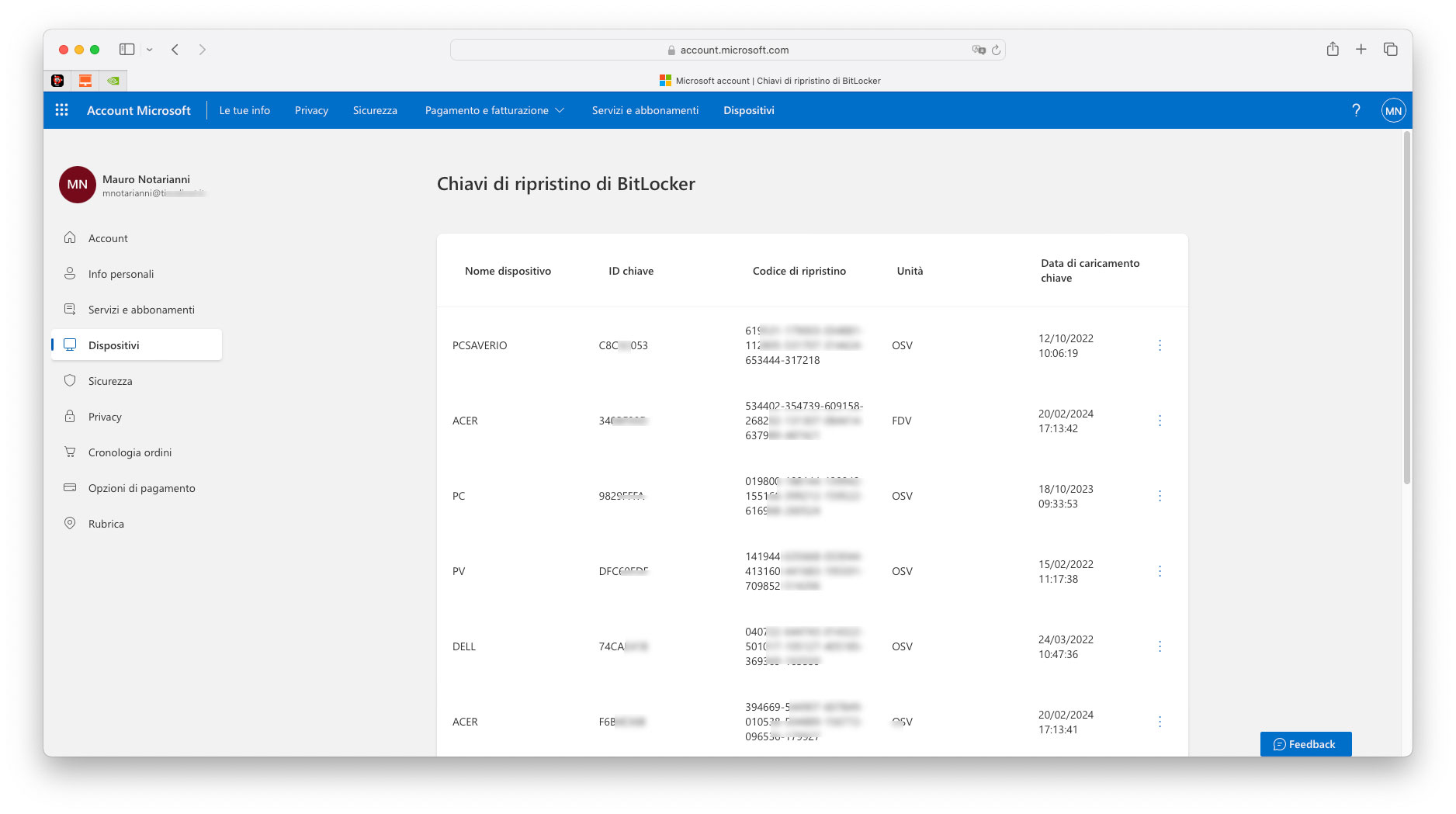Image resolution: width=1456 pixels, height=814 pixels.
Task: Click the account.microsoft.com address bar
Action: (728, 49)
